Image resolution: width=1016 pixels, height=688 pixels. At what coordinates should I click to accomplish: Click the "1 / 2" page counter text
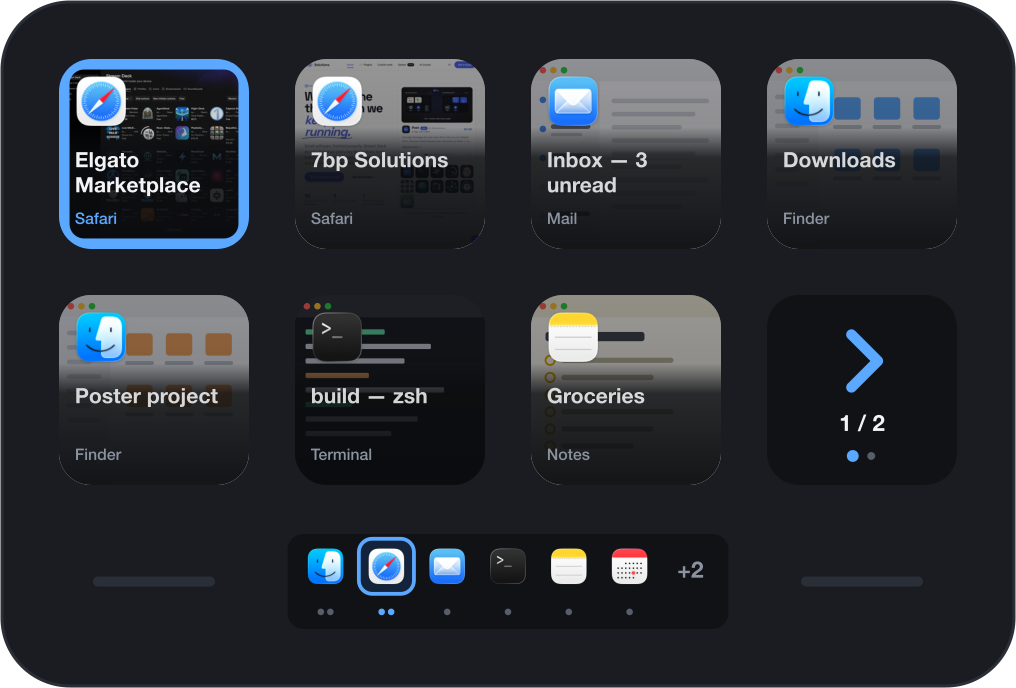point(862,423)
